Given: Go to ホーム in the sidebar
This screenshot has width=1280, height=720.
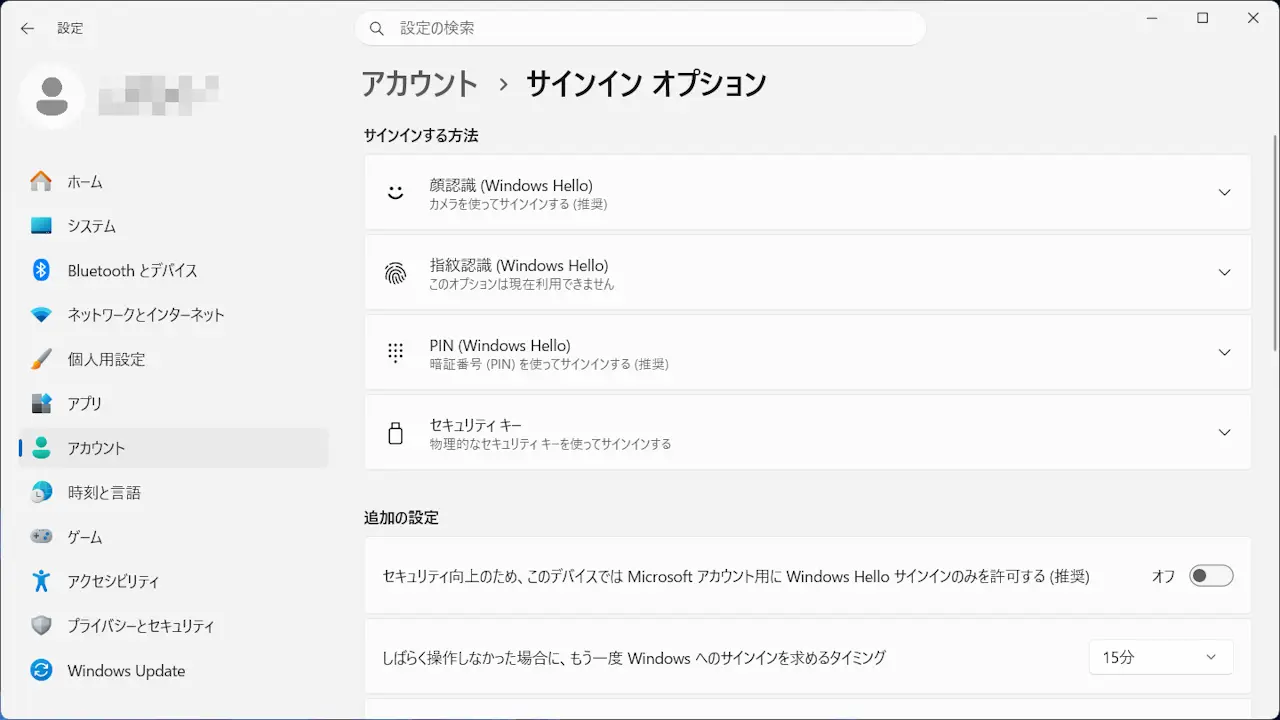Looking at the screenshot, I should click(85, 182).
